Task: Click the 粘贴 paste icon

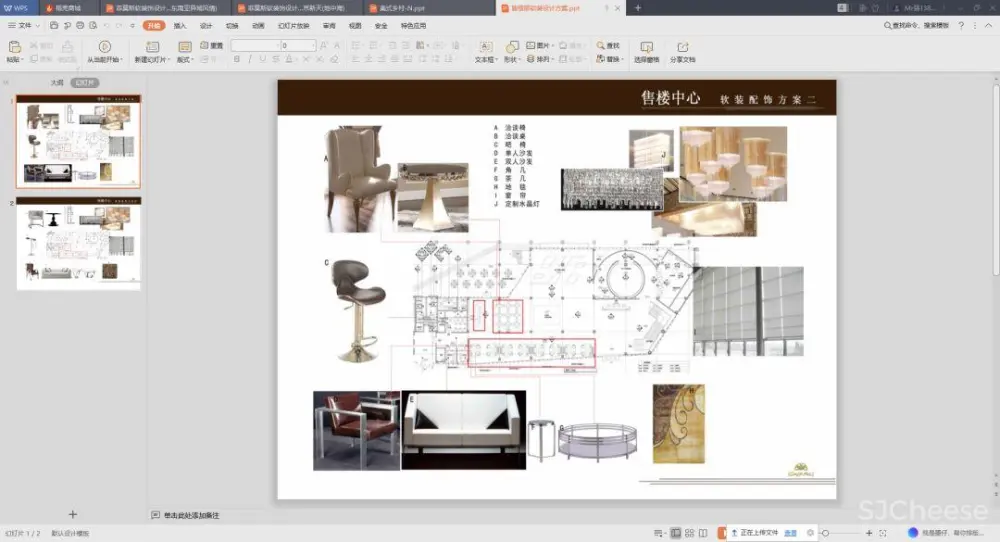Action: click(x=14, y=46)
